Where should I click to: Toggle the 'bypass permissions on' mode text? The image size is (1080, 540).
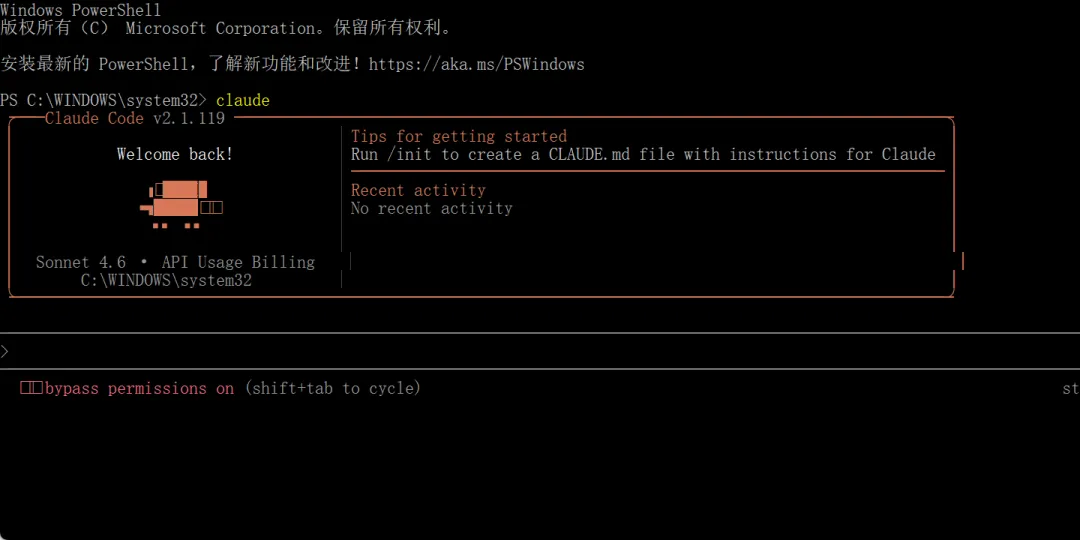click(139, 389)
